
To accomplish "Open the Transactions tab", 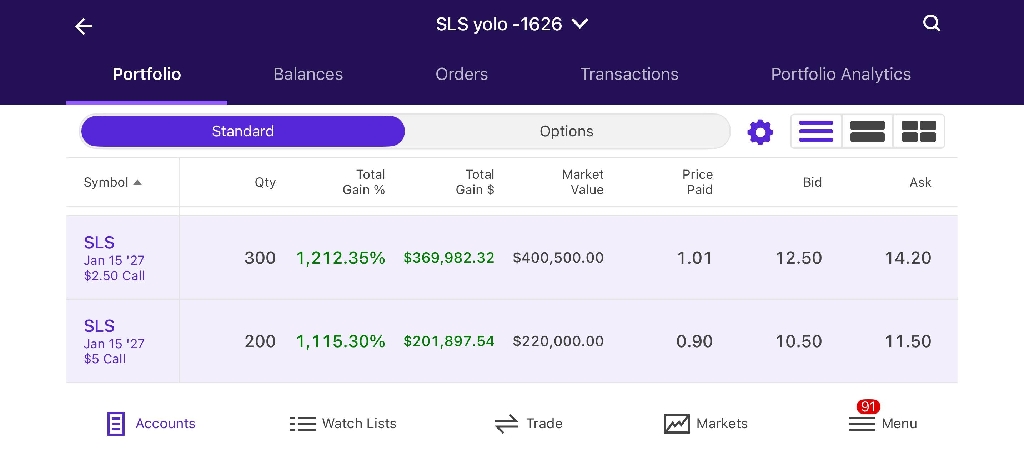I will point(629,74).
